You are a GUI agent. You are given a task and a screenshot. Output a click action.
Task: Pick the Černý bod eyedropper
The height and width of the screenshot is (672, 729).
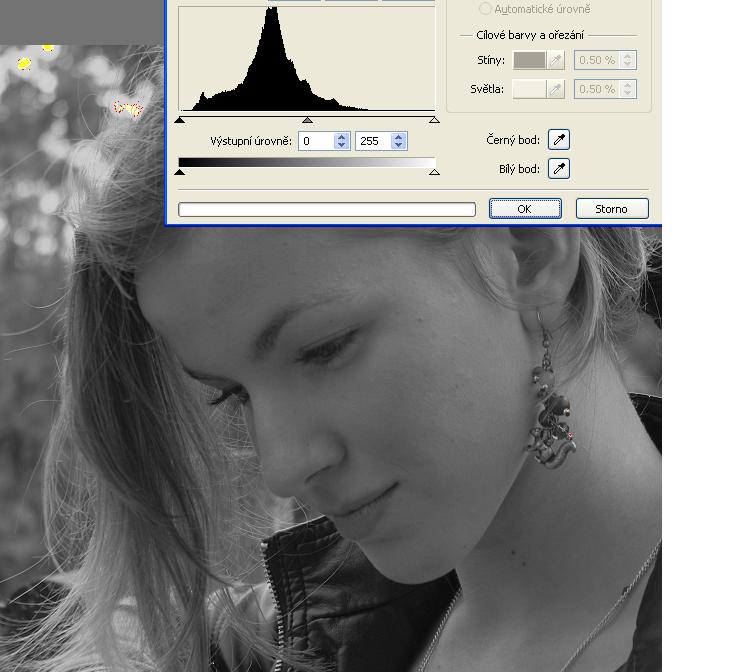coord(559,141)
